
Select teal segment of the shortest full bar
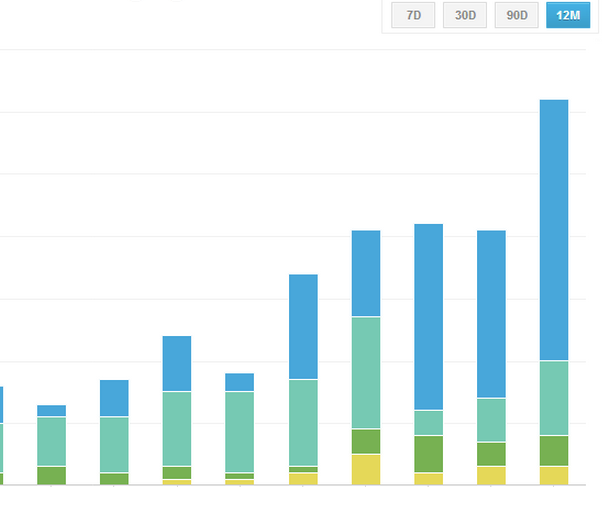(x=51, y=441)
